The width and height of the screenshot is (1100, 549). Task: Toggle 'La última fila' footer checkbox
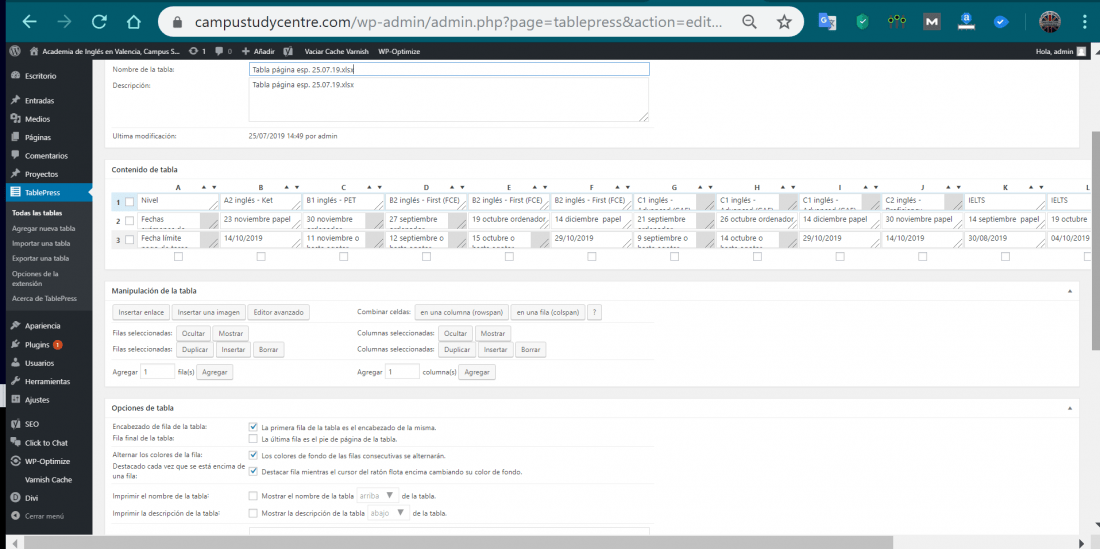[x=253, y=439]
